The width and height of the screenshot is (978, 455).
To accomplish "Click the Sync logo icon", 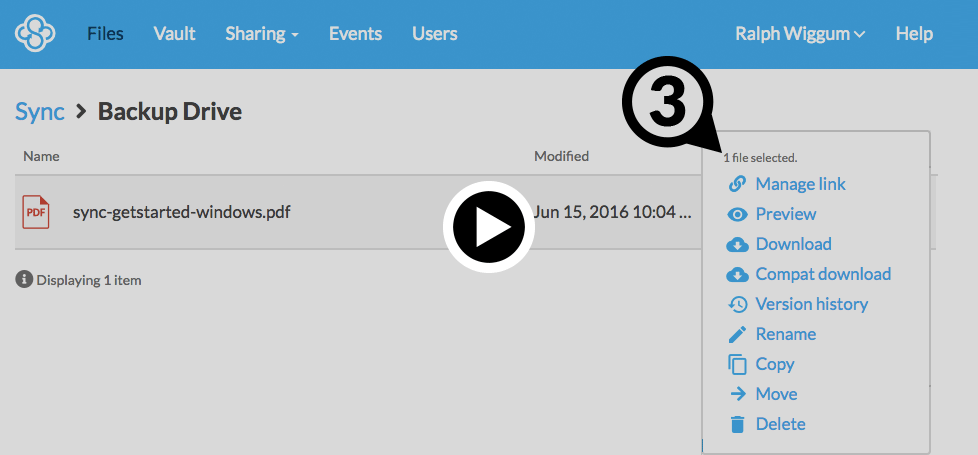I will (x=36, y=34).
